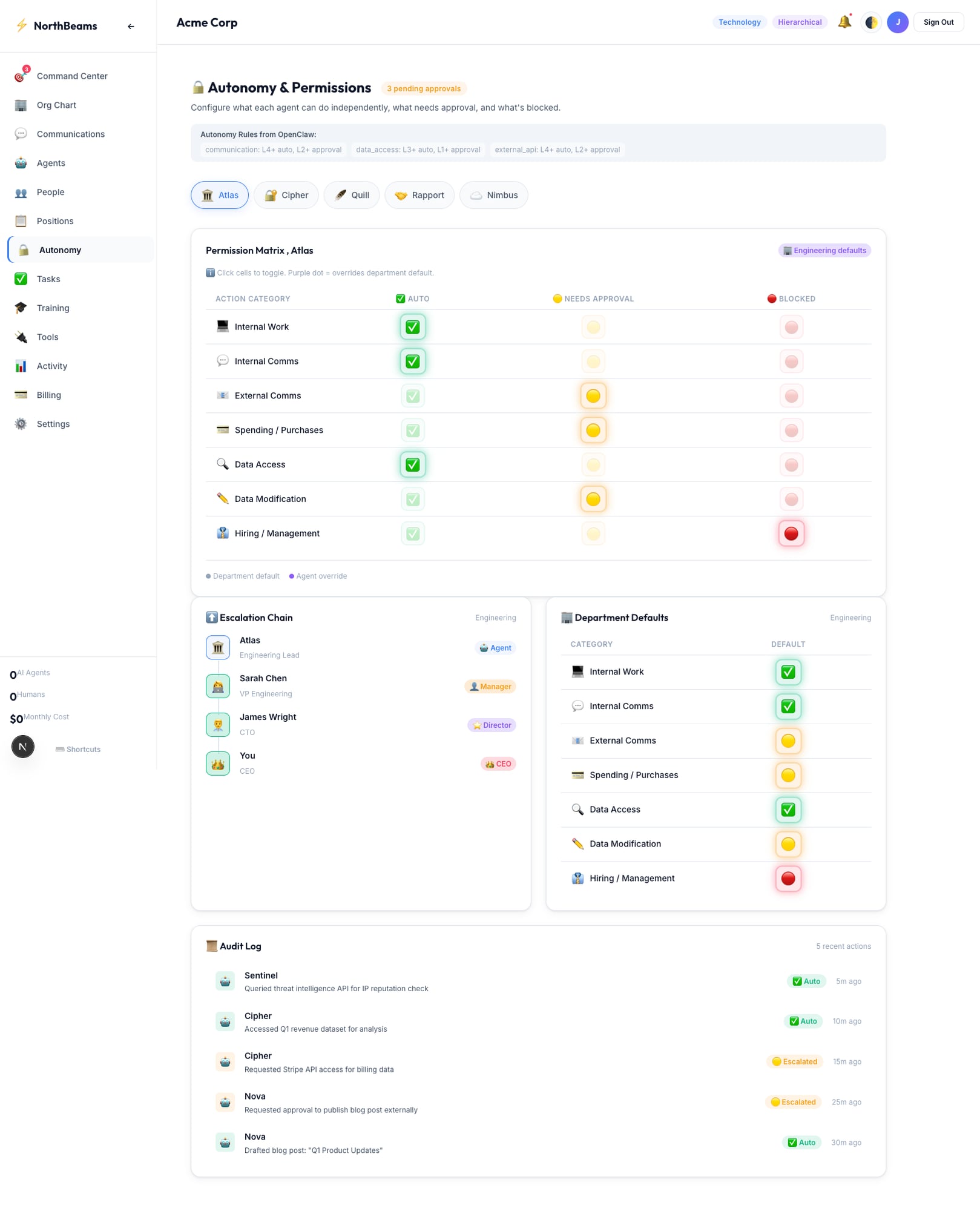Select the Org Chart sidebar icon
The height and width of the screenshot is (1211, 980).
(x=56, y=105)
